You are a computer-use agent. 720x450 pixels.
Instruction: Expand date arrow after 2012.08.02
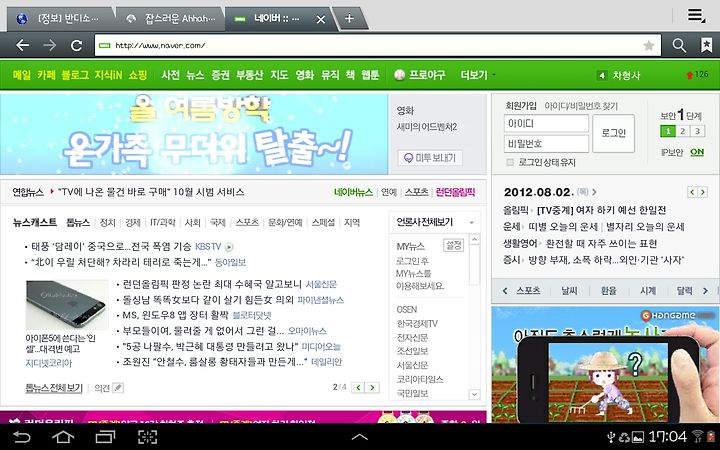[x=595, y=192]
